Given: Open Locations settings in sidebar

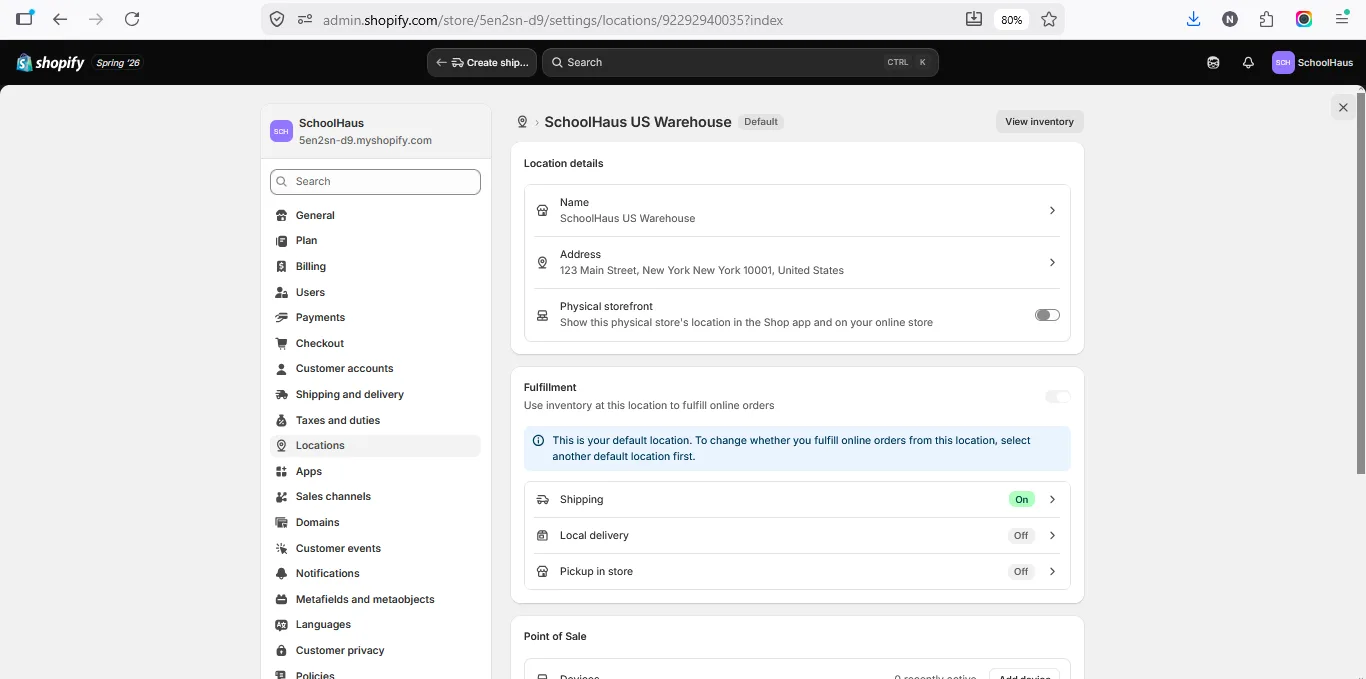Looking at the screenshot, I should tap(375, 446).
